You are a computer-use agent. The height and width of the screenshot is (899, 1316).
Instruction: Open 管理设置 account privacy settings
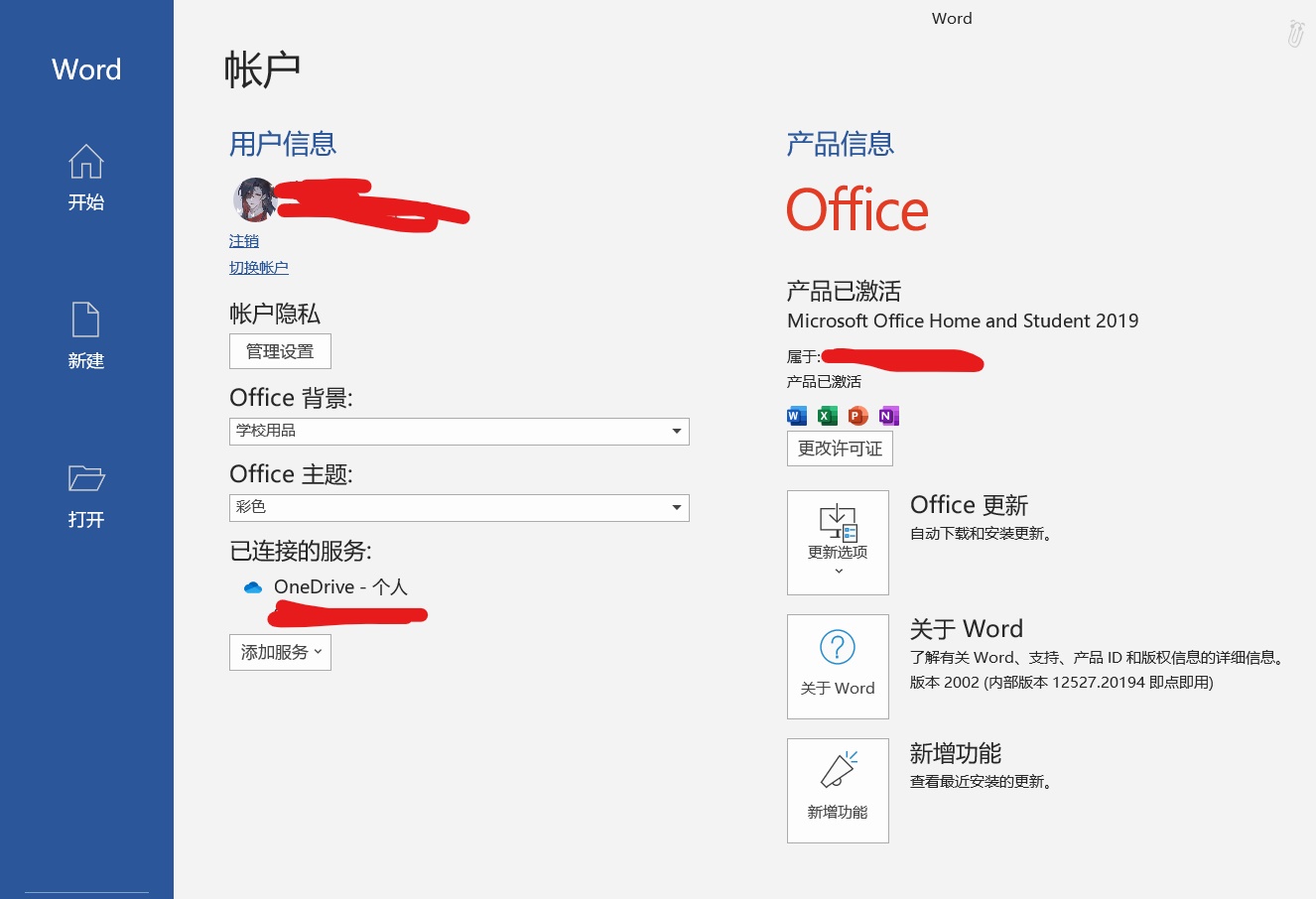click(x=280, y=351)
